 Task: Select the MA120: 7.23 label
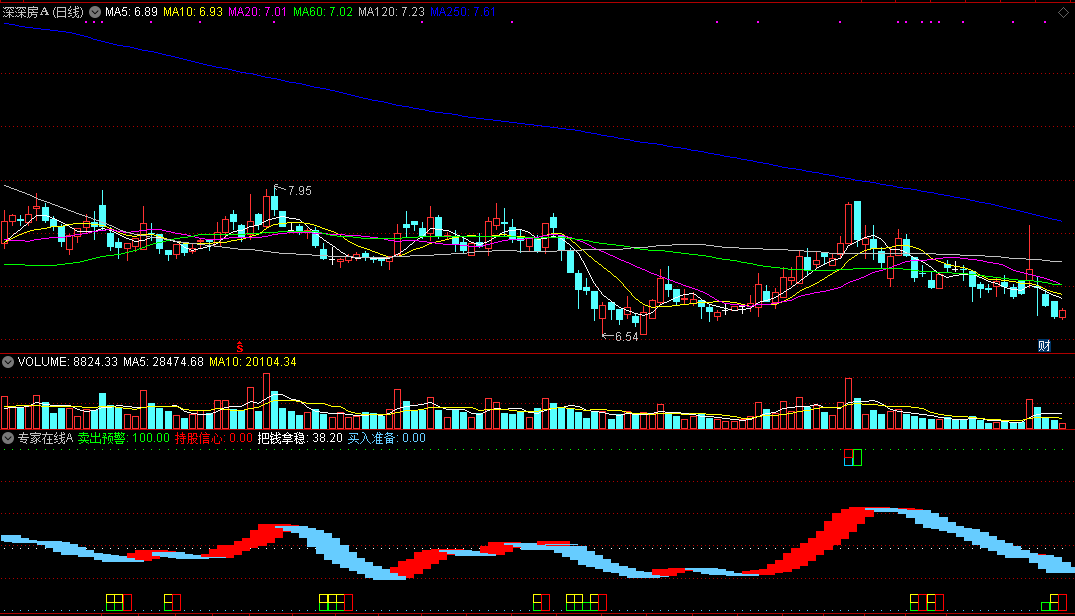click(391, 12)
